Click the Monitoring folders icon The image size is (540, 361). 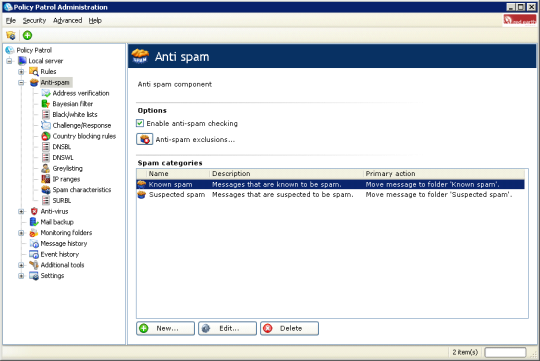(34, 233)
